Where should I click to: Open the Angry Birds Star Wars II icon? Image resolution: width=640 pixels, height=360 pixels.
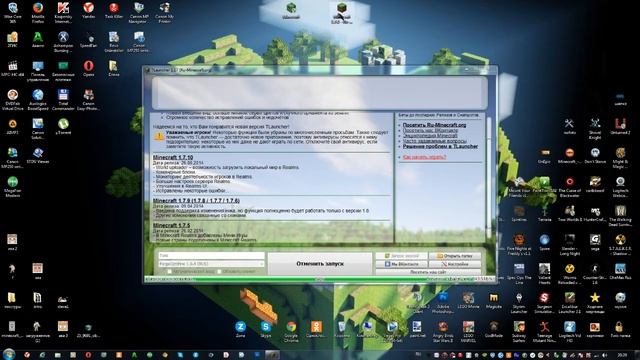(x=443, y=331)
